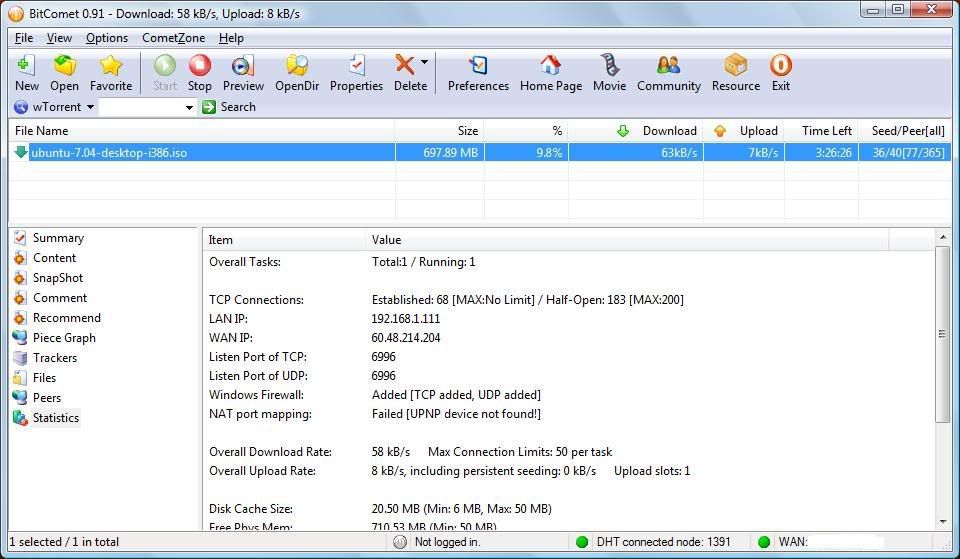Open the File menu
Screen dimensions: 960x559
coord(24,38)
